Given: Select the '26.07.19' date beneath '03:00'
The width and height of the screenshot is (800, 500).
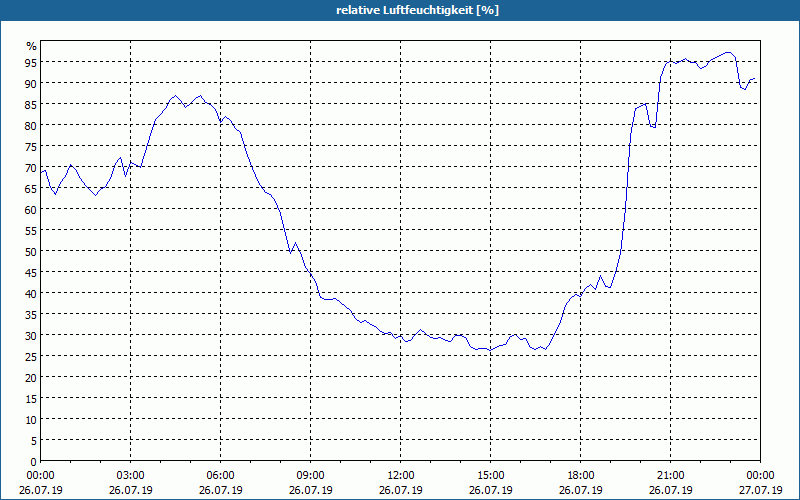Looking at the screenshot, I should [x=131, y=490].
